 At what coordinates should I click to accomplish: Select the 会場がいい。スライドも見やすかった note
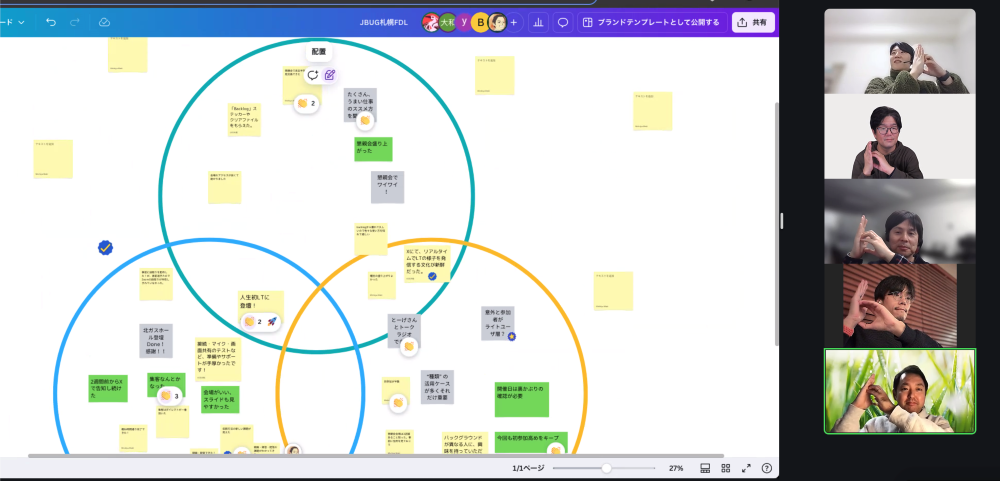[x=221, y=399]
